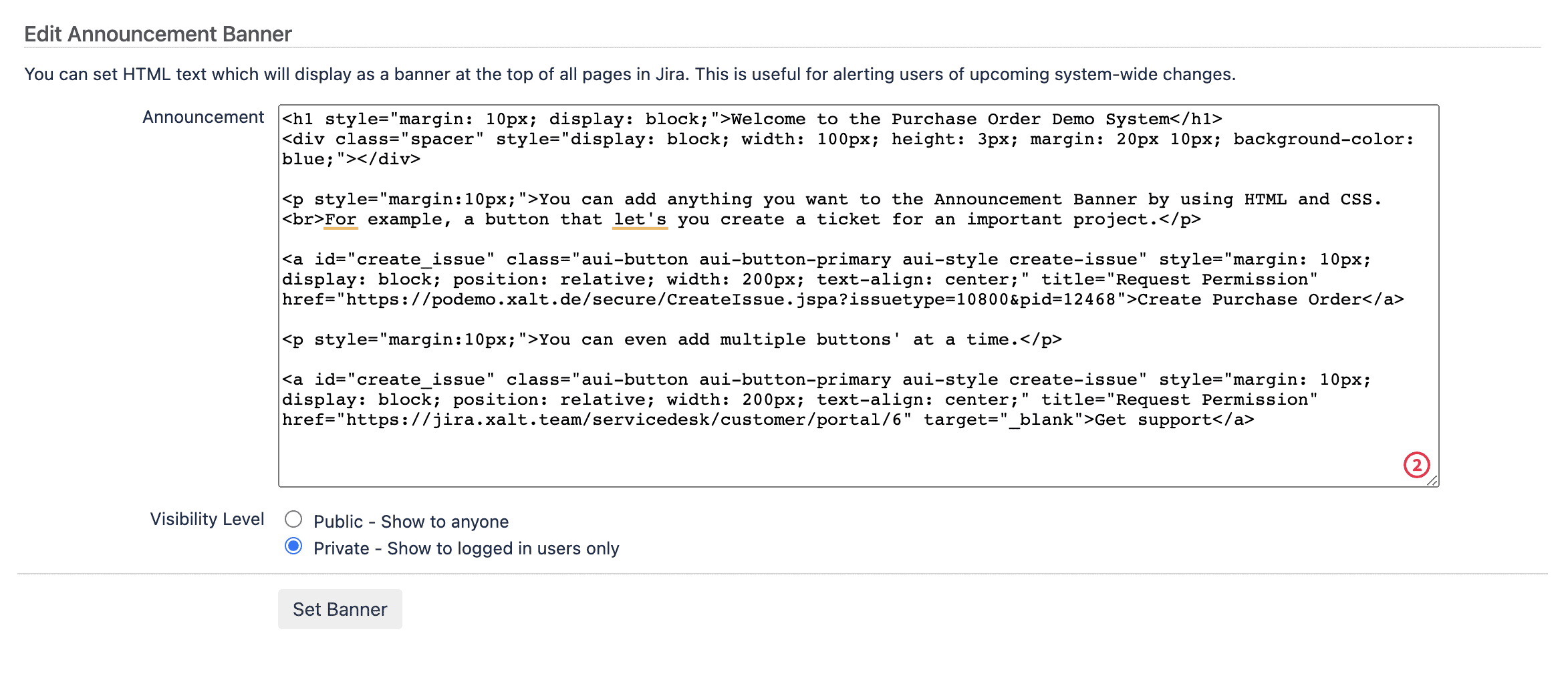
Task: Click the 'Create Purchase Order' anchor text in code
Action: pos(1249,300)
